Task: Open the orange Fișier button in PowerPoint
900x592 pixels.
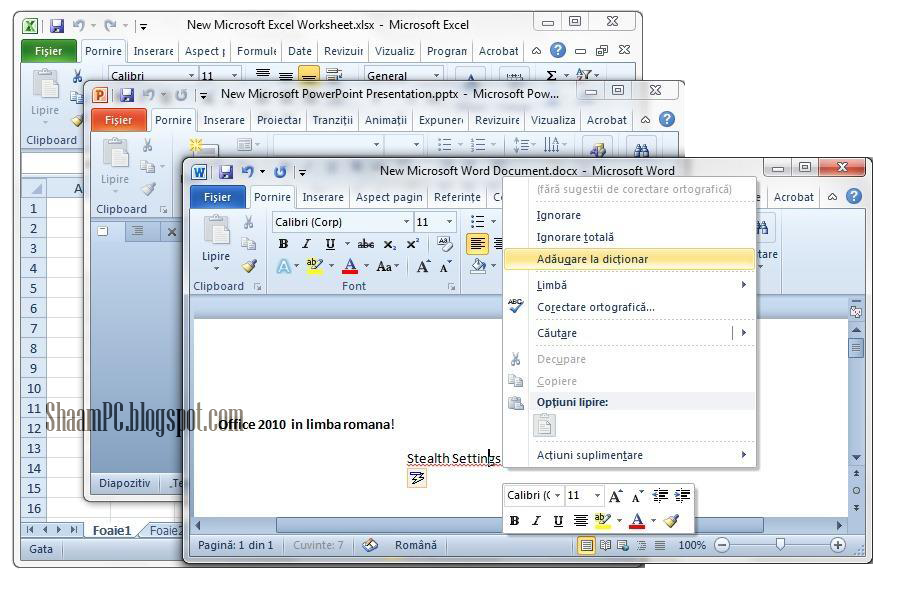Action: pos(118,120)
